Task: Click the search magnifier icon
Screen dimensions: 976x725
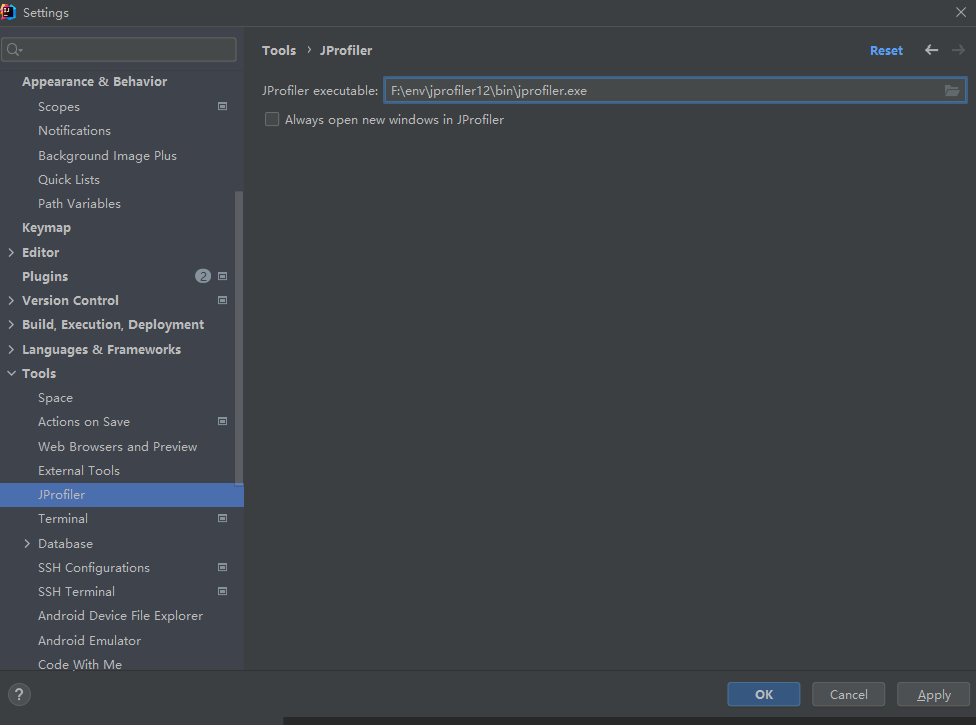Action: [x=14, y=50]
